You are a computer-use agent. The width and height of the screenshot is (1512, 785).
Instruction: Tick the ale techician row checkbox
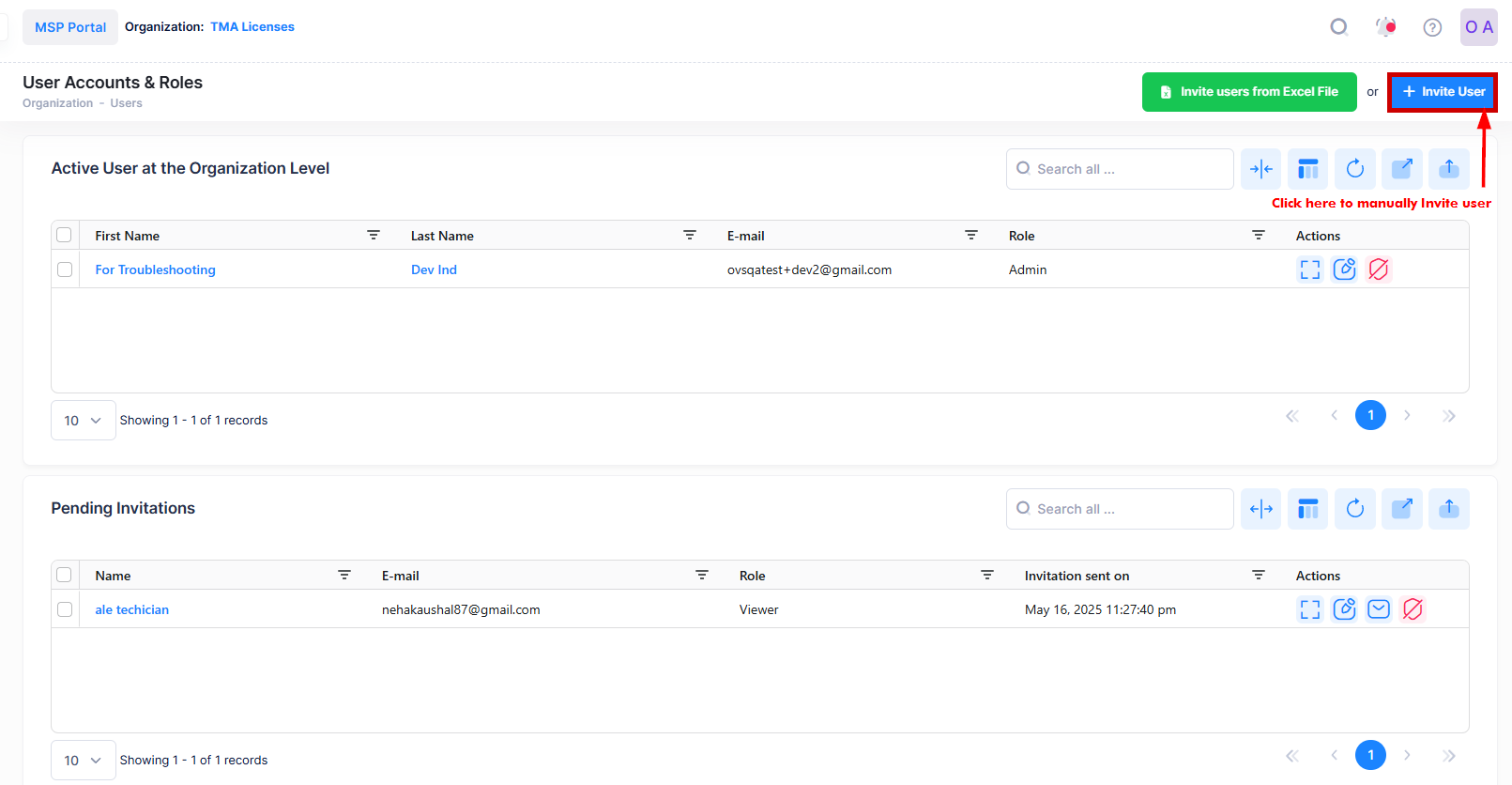point(65,609)
